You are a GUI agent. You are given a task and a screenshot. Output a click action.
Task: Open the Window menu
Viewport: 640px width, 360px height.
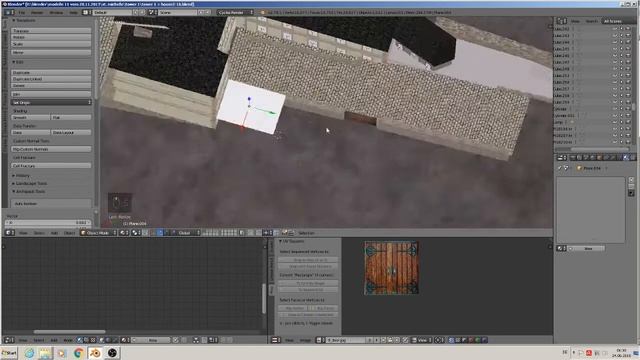pyautogui.click(x=56, y=13)
